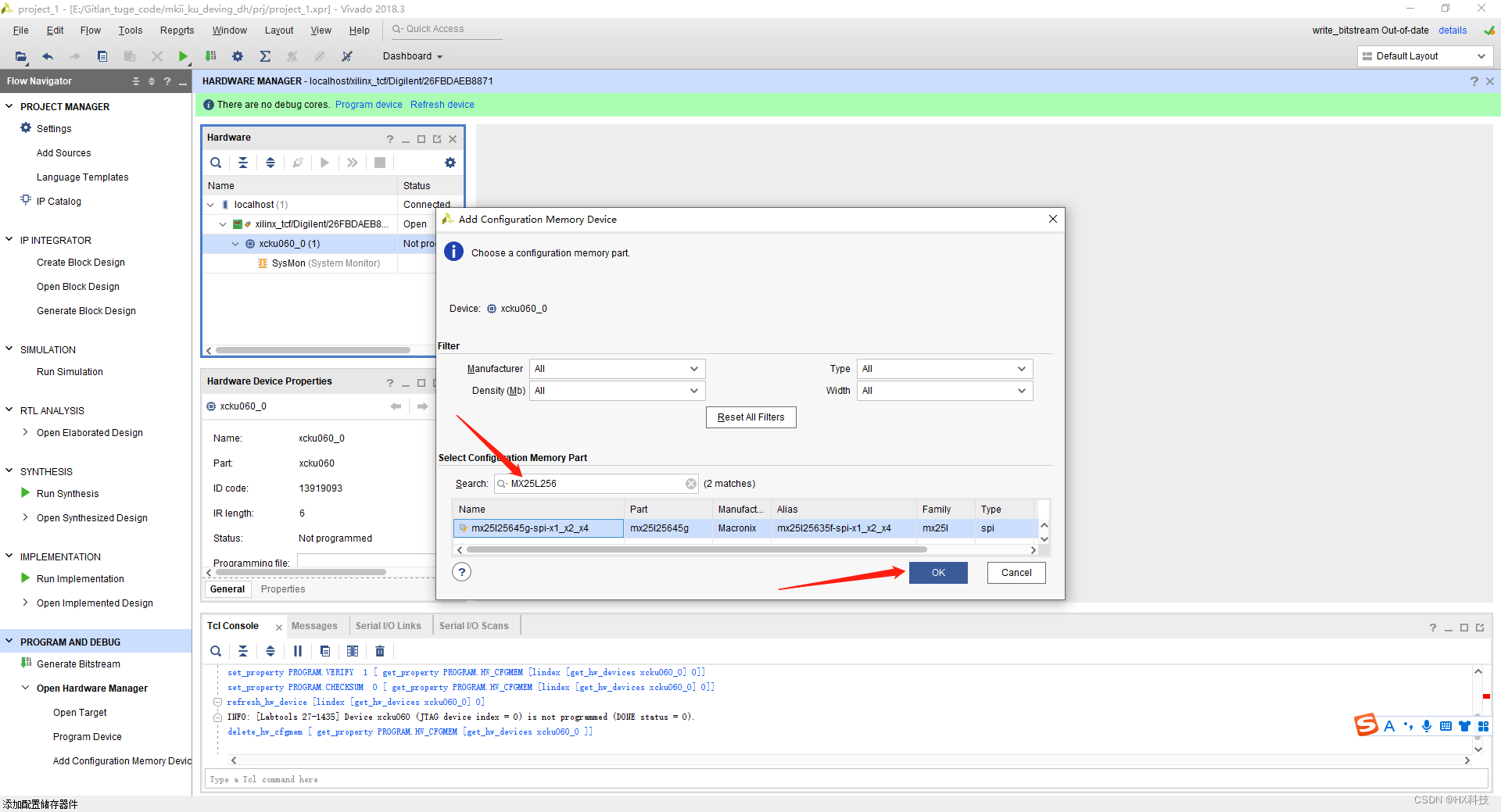This screenshot has height=812, width=1501.
Task: Click the Refresh device link
Action: (x=442, y=105)
